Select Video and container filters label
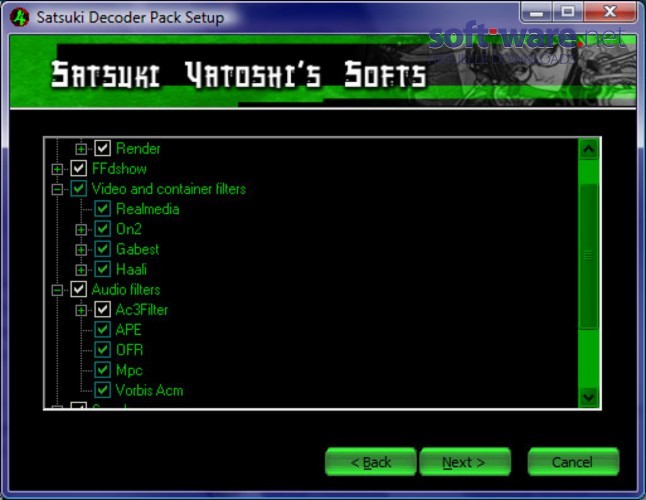 169,189
